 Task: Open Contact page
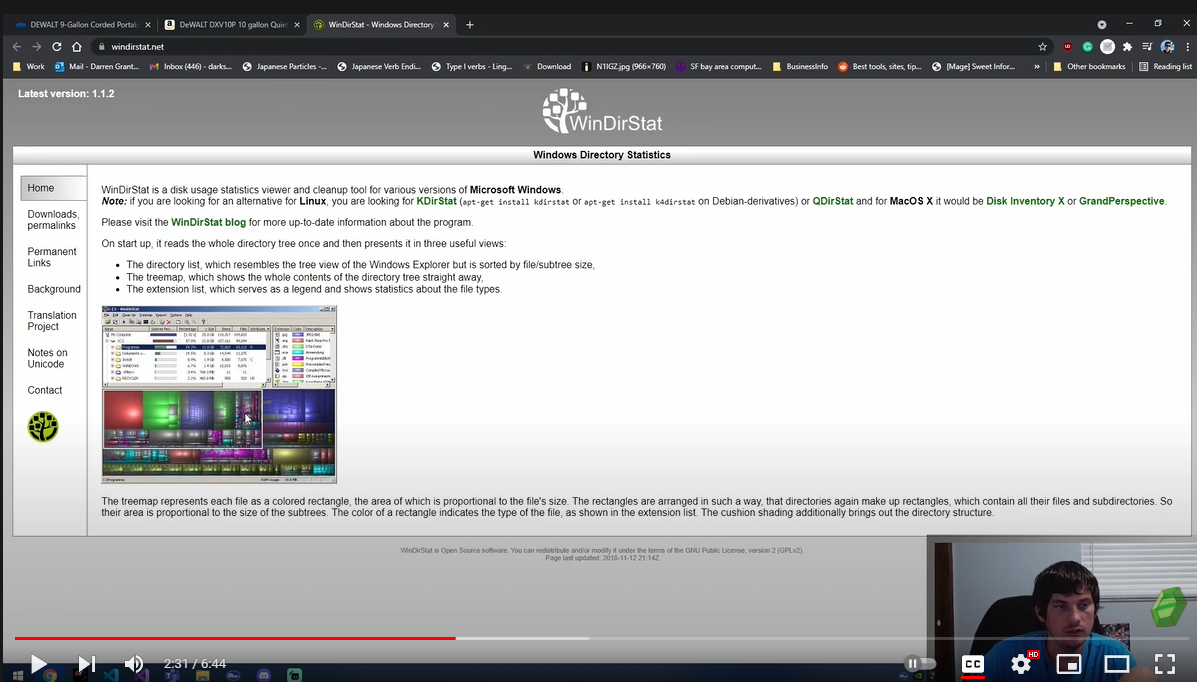(44, 390)
